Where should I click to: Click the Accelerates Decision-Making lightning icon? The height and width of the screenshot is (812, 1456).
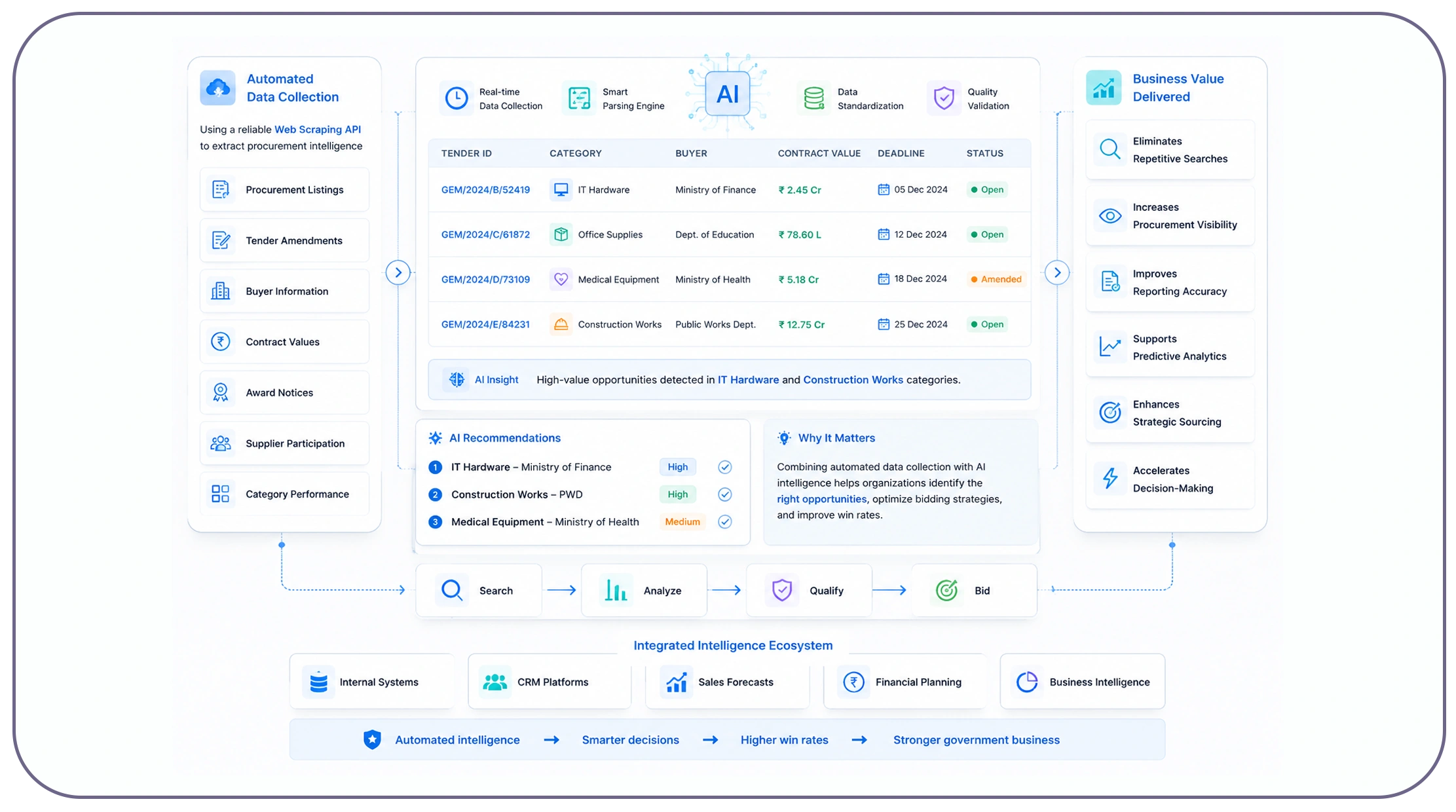(1110, 479)
